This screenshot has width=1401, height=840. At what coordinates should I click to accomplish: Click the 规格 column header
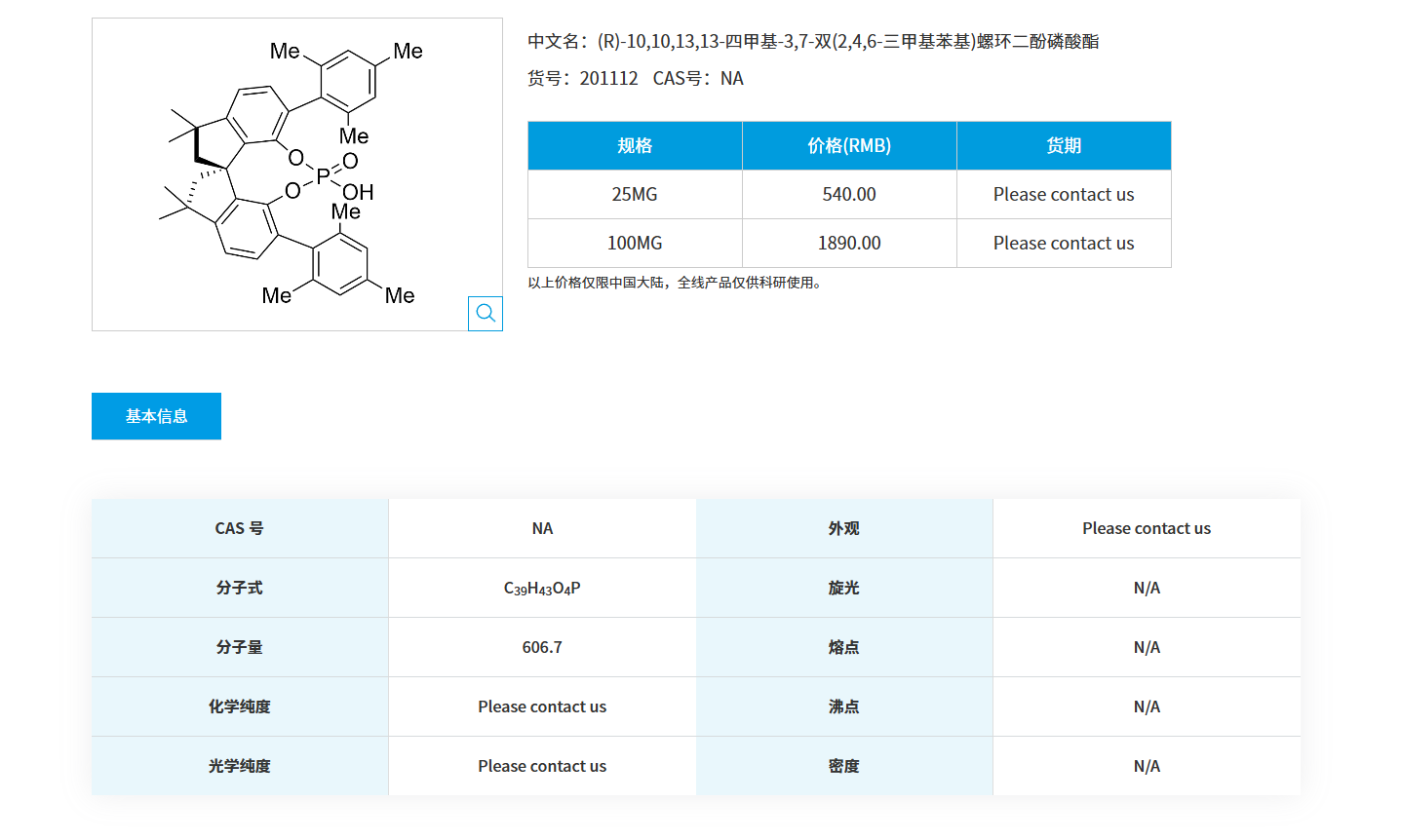coord(634,145)
